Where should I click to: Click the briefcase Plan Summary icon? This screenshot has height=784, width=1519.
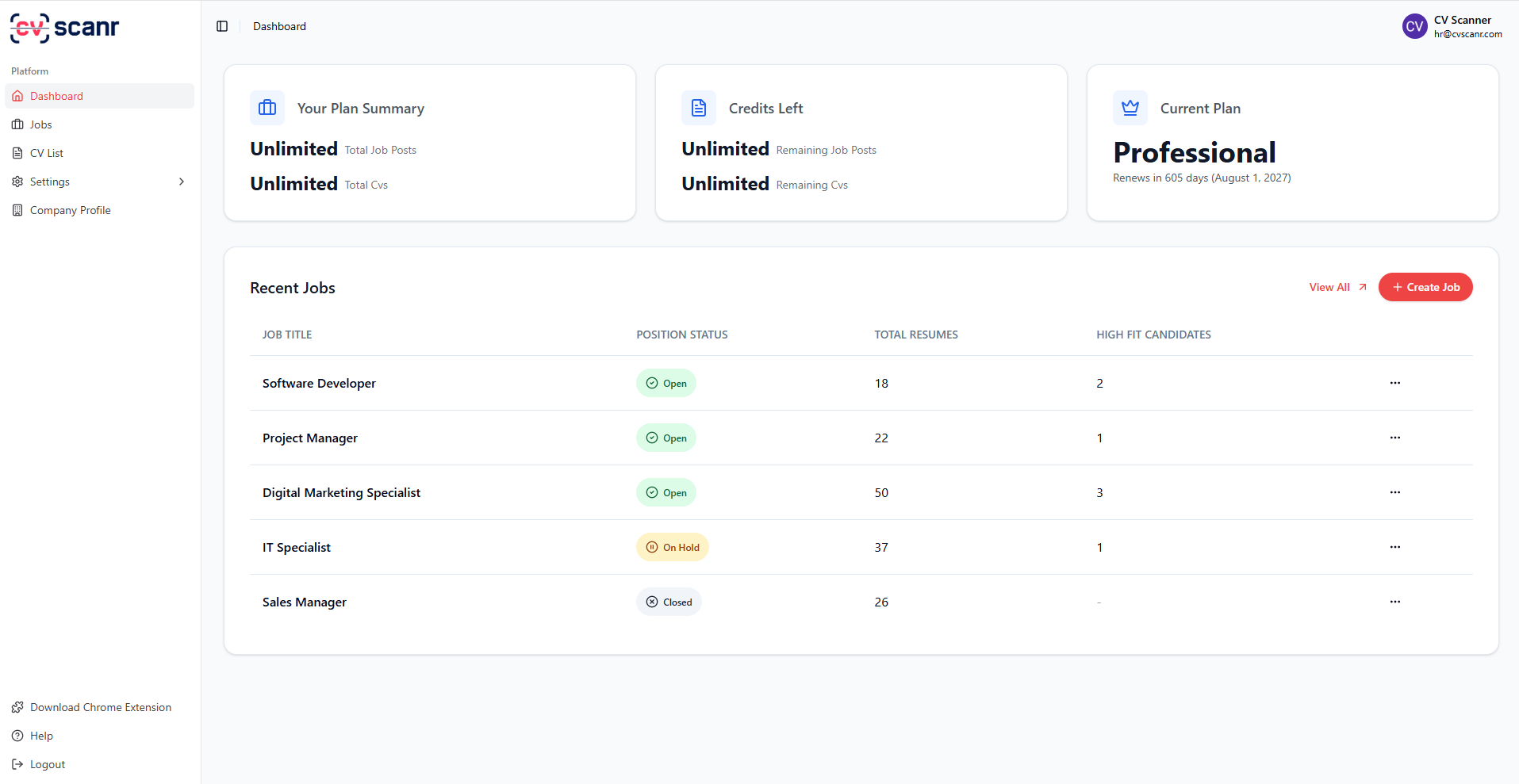(267, 108)
